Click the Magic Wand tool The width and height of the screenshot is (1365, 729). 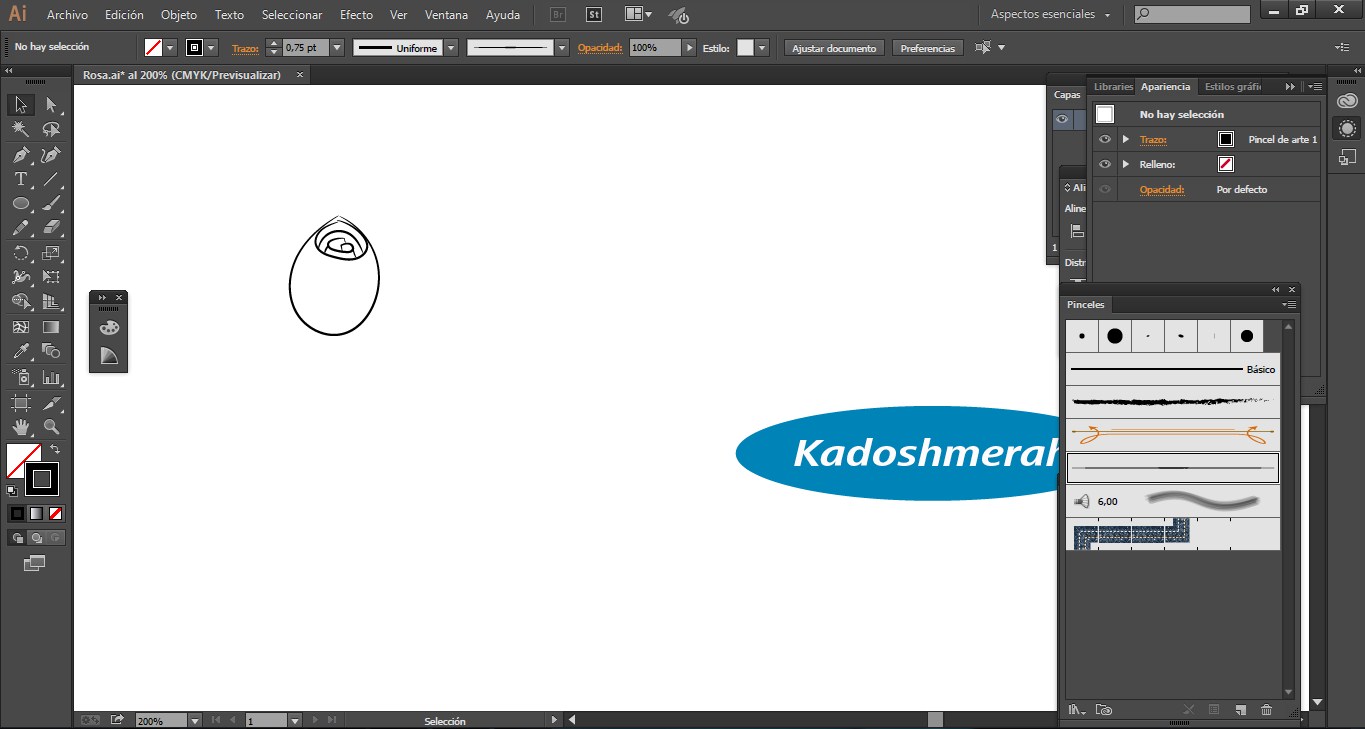click(x=20, y=129)
